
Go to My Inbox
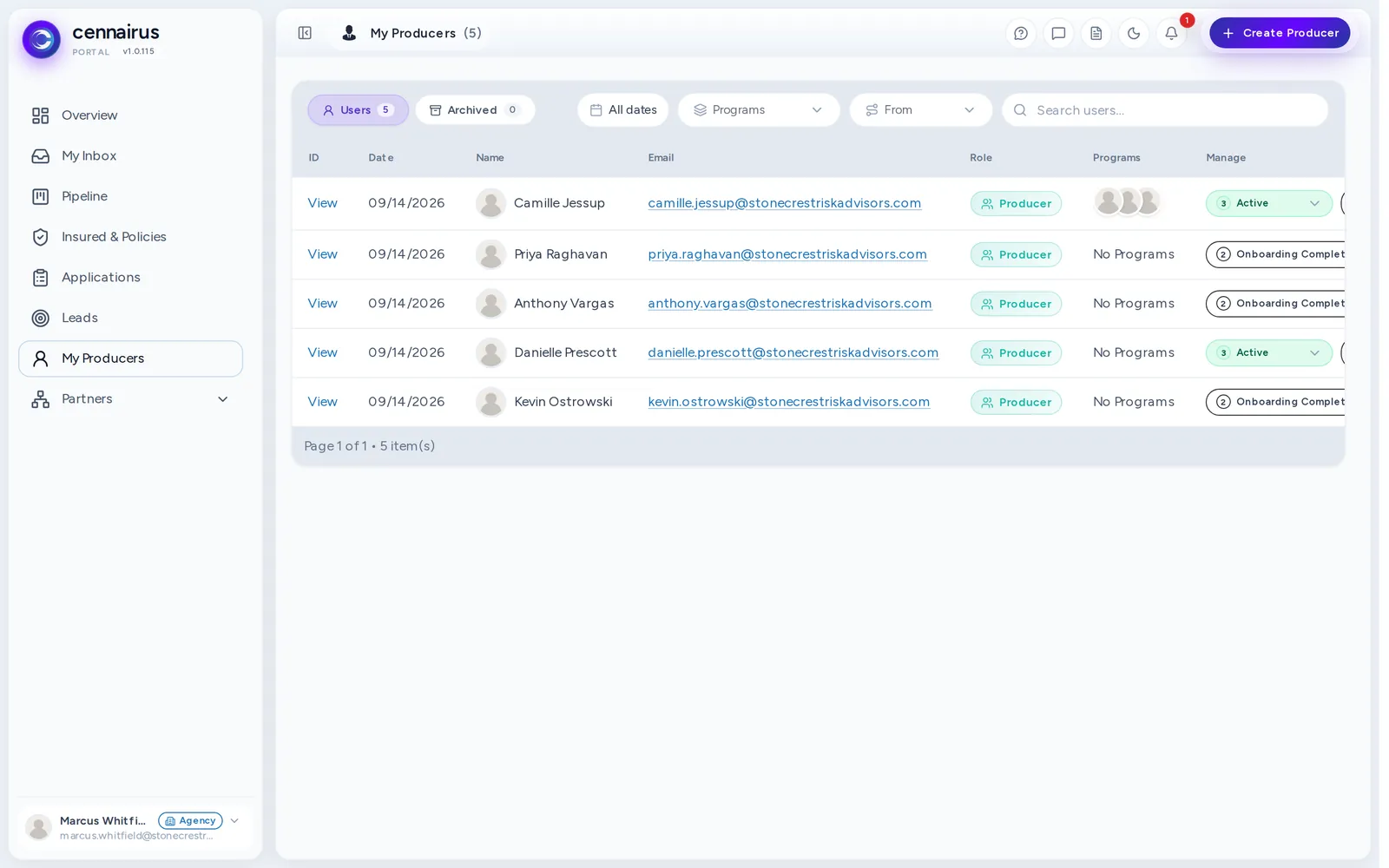(x=130, y=156)
